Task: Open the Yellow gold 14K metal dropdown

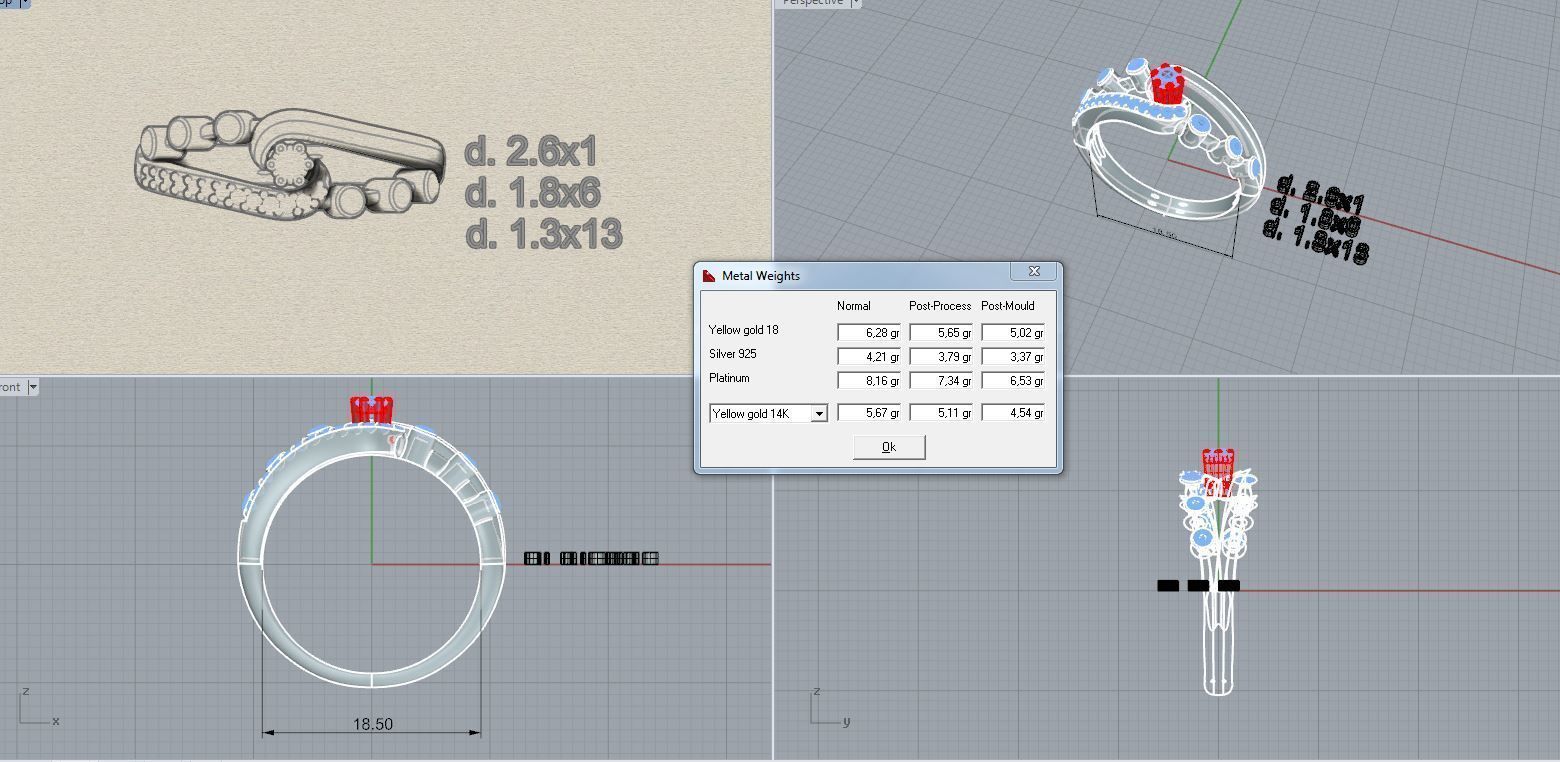Action: pyautogui.click(x=819, y=413)
